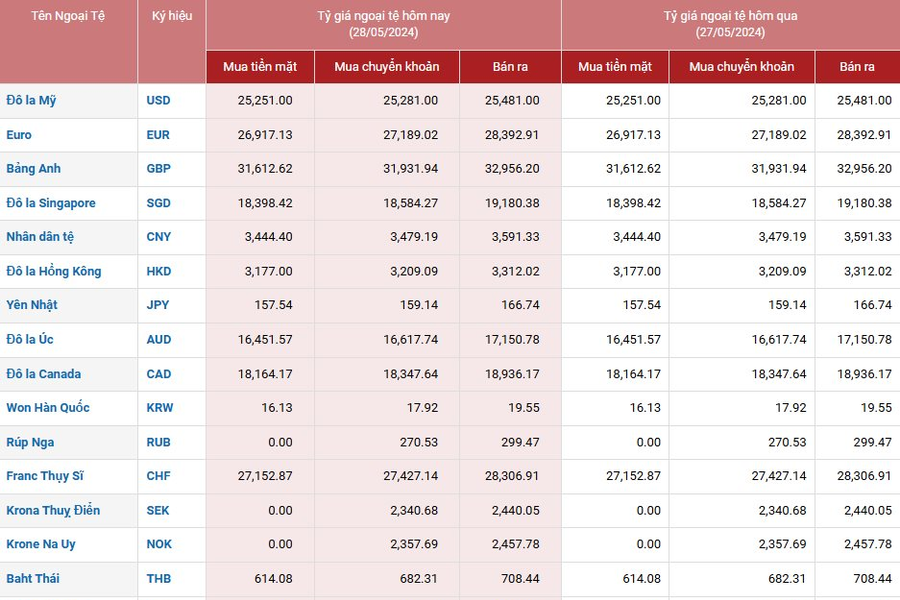The height and width of the screenshot is (600, 900).
Task: Open the Euro currency link
Action: point(19,134)
